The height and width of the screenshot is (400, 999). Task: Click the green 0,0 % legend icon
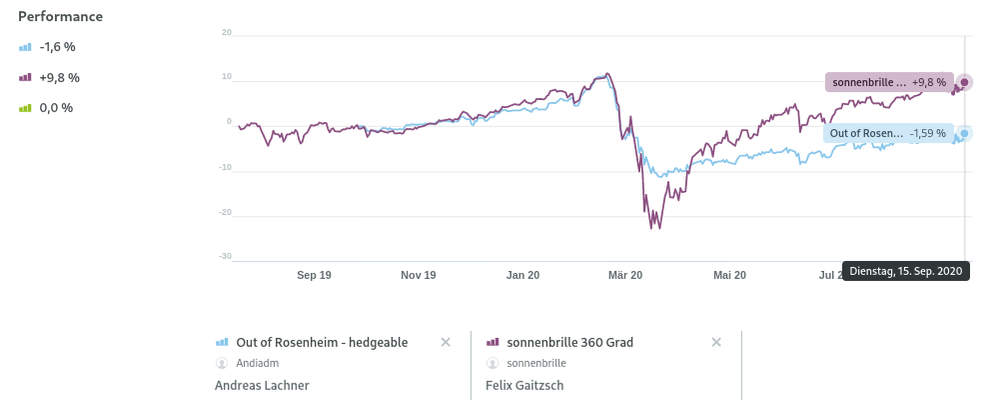pos(24,107)
